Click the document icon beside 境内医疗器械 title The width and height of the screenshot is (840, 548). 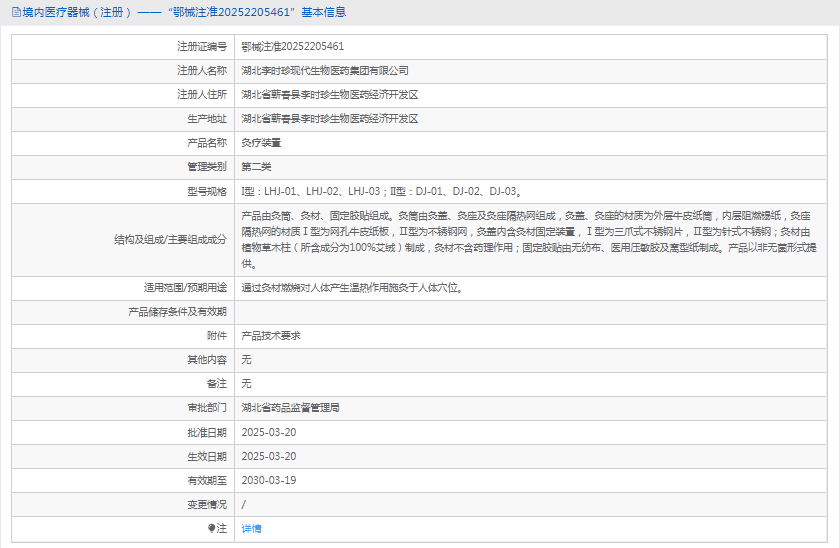tap(16, 12)
